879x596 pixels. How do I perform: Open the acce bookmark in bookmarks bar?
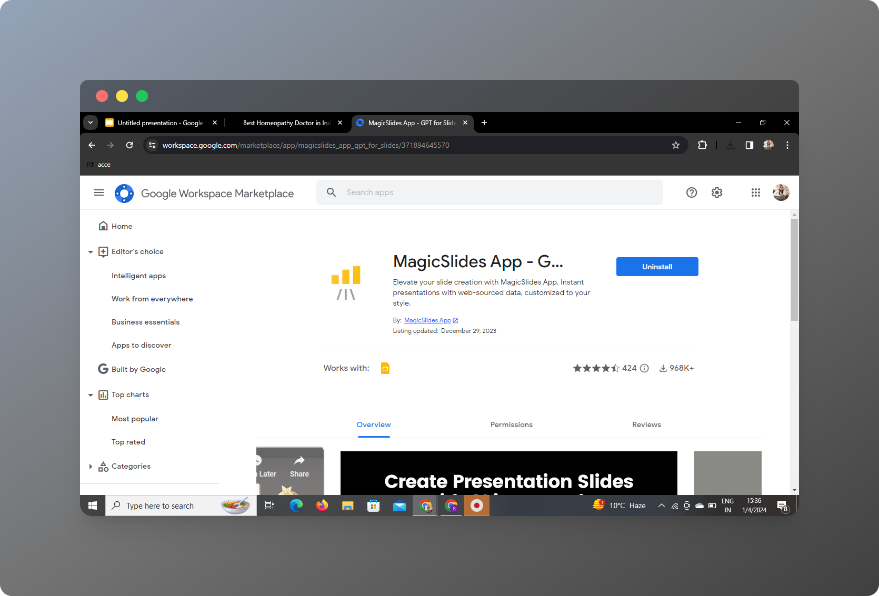(99, 165)
